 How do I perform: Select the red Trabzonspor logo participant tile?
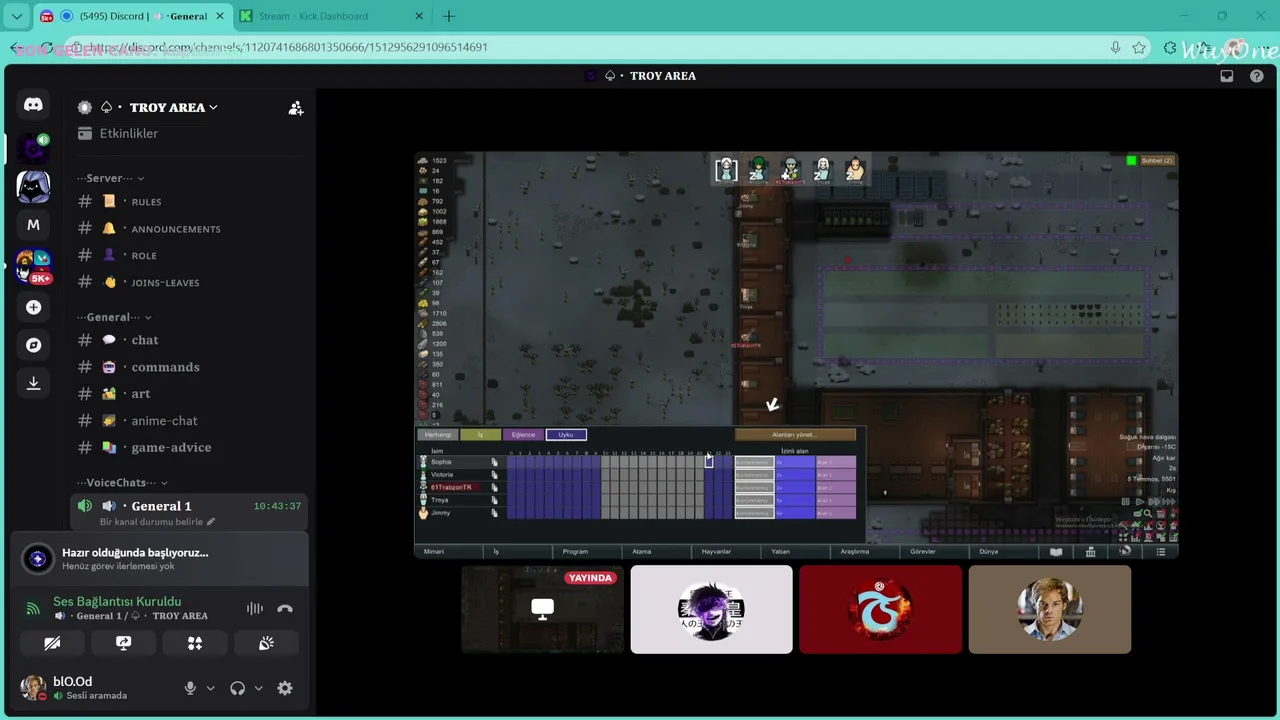point(880,609)
